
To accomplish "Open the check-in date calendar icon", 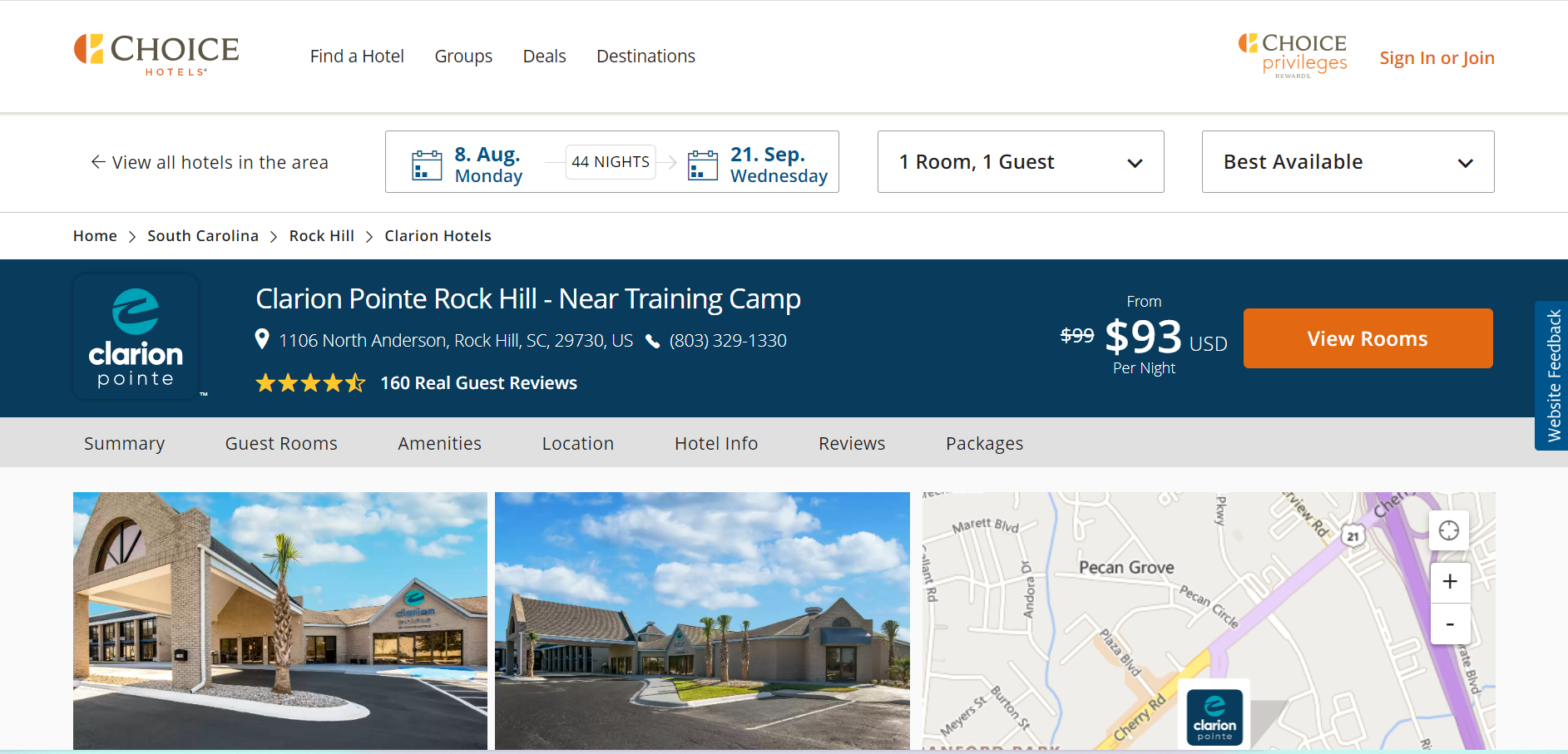I will [x=427, y=165].
